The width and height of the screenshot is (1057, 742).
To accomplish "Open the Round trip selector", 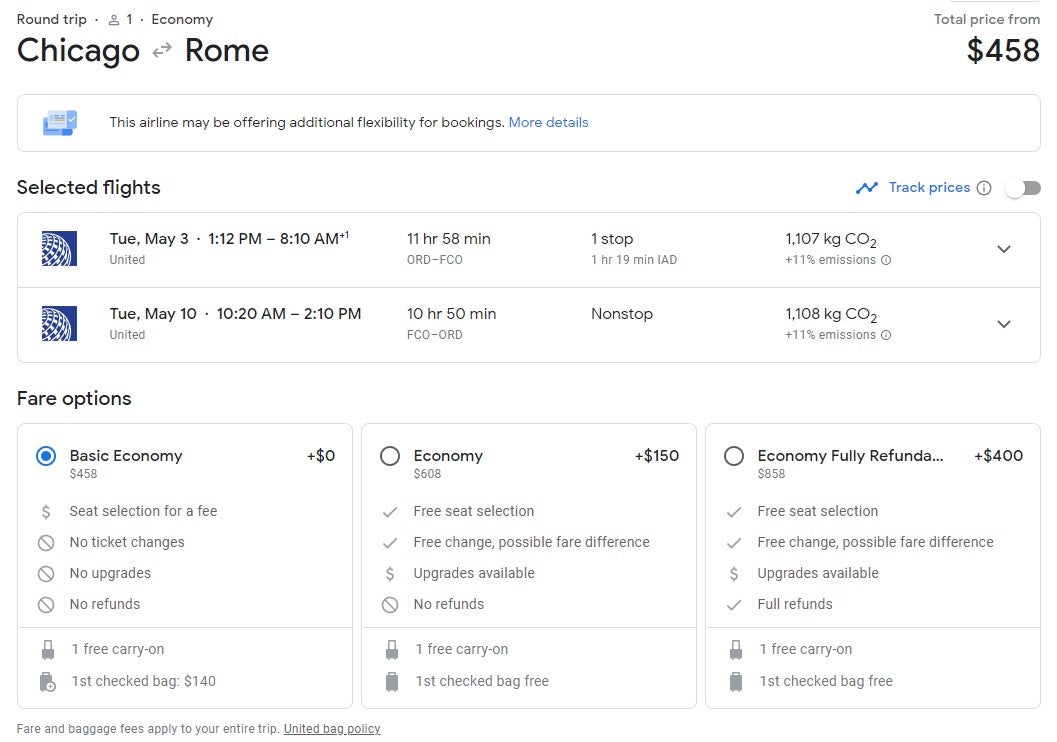I will click(x=52, y=19).
